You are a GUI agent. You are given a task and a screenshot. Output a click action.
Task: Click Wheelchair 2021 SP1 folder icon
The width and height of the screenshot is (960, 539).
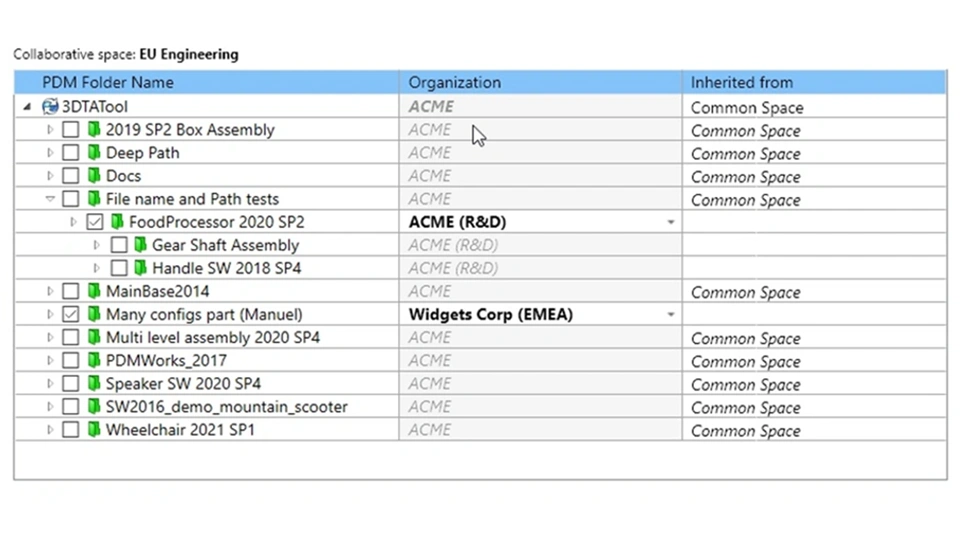tap(94, 430)
